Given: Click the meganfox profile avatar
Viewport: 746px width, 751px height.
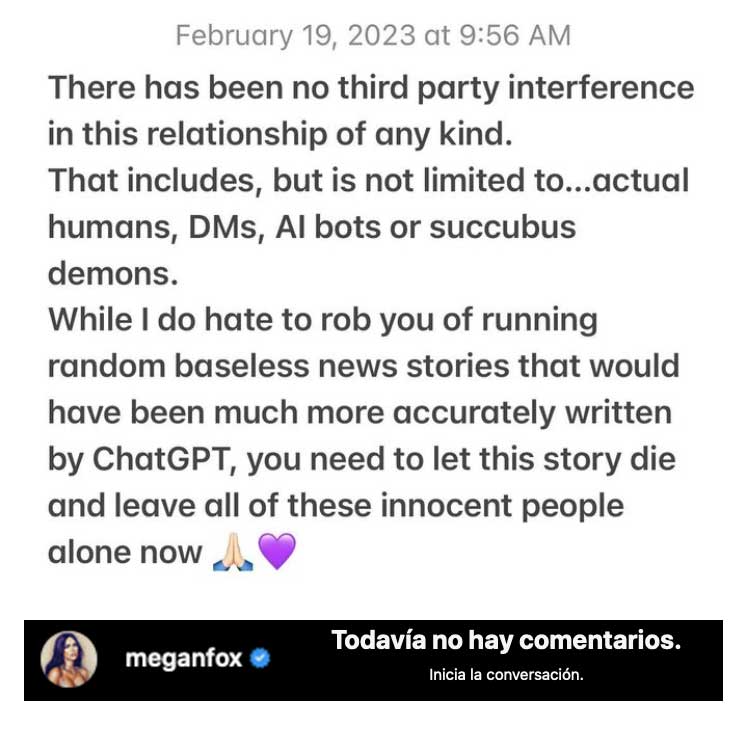Looking at the screenshot, I should point(69,660).
